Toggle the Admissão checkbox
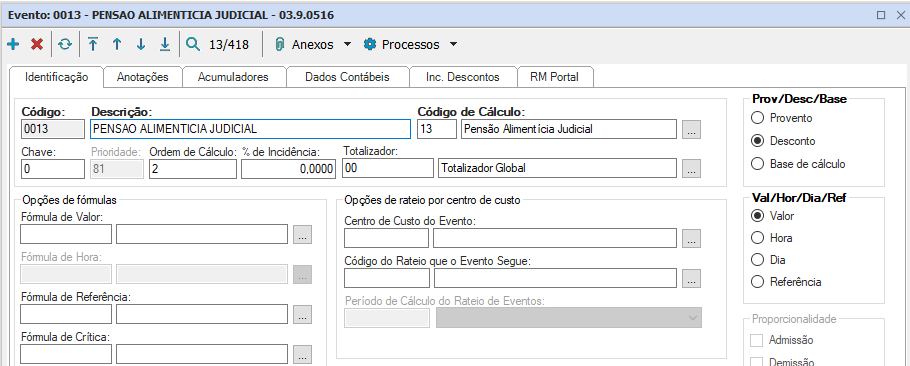Image resolution: width=910 pixels, height=366 pixels. 756,340
